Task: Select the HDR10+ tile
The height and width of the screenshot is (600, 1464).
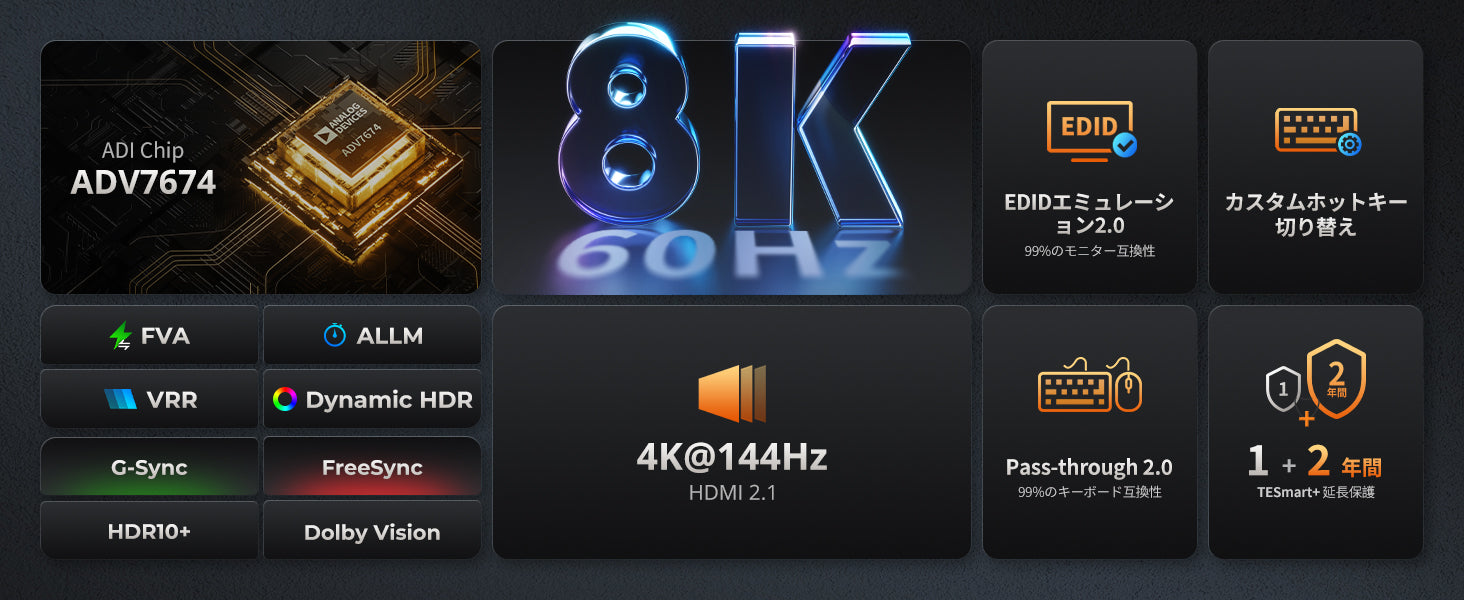Action: coord(149,531)
